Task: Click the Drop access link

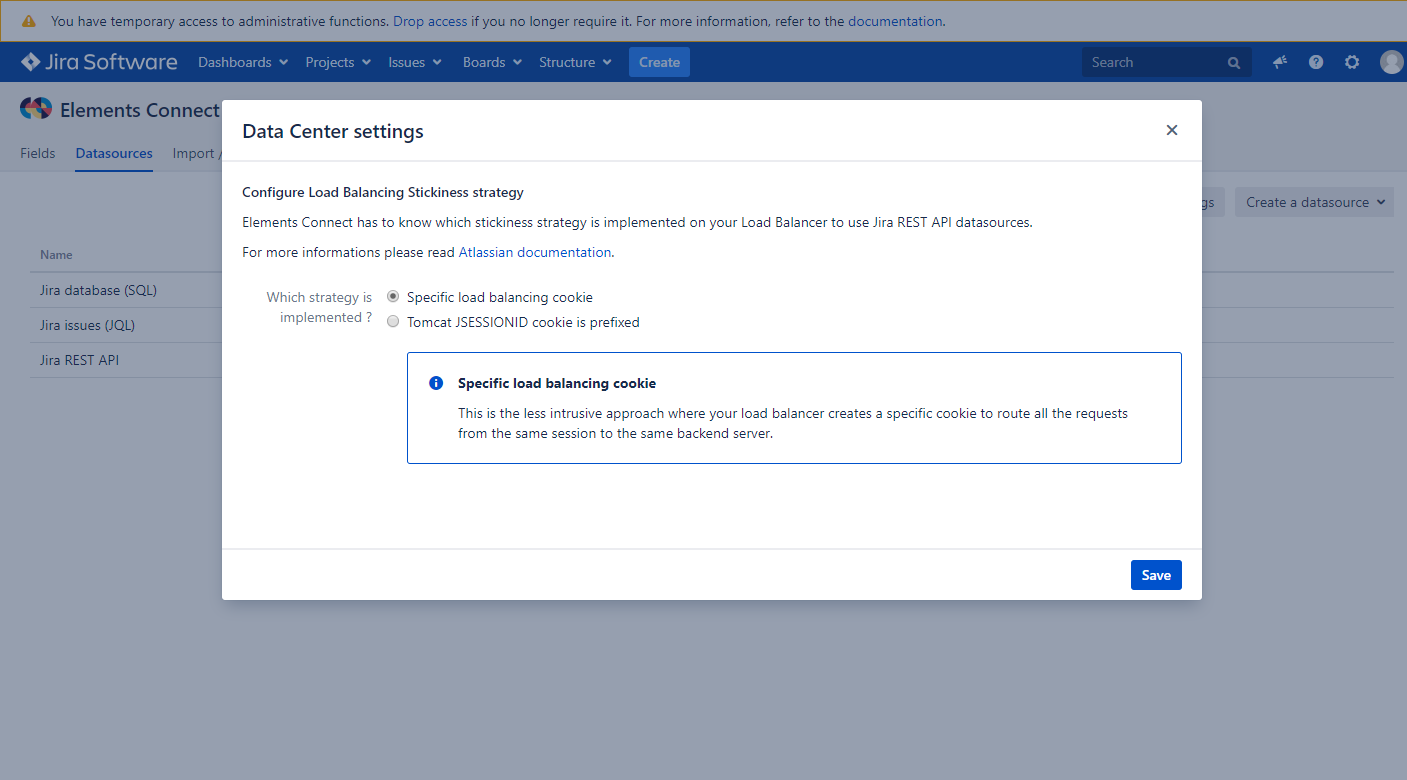Action: (x=430, y=21)
